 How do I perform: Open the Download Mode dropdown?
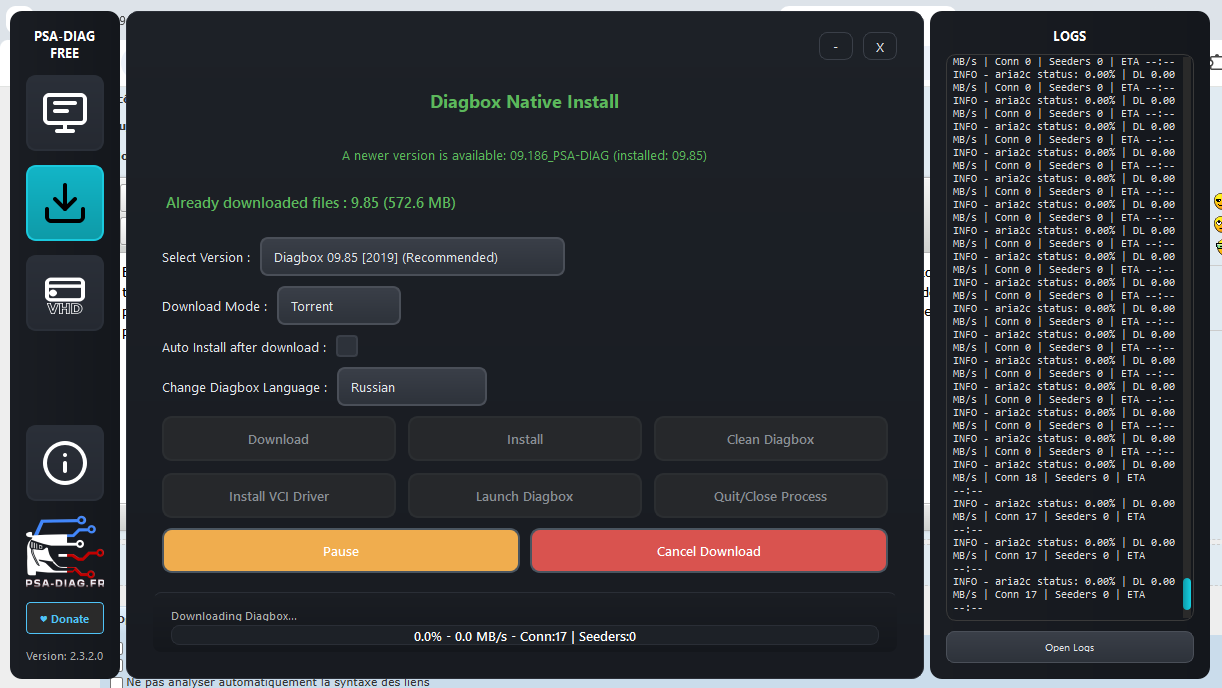(339, 306)
